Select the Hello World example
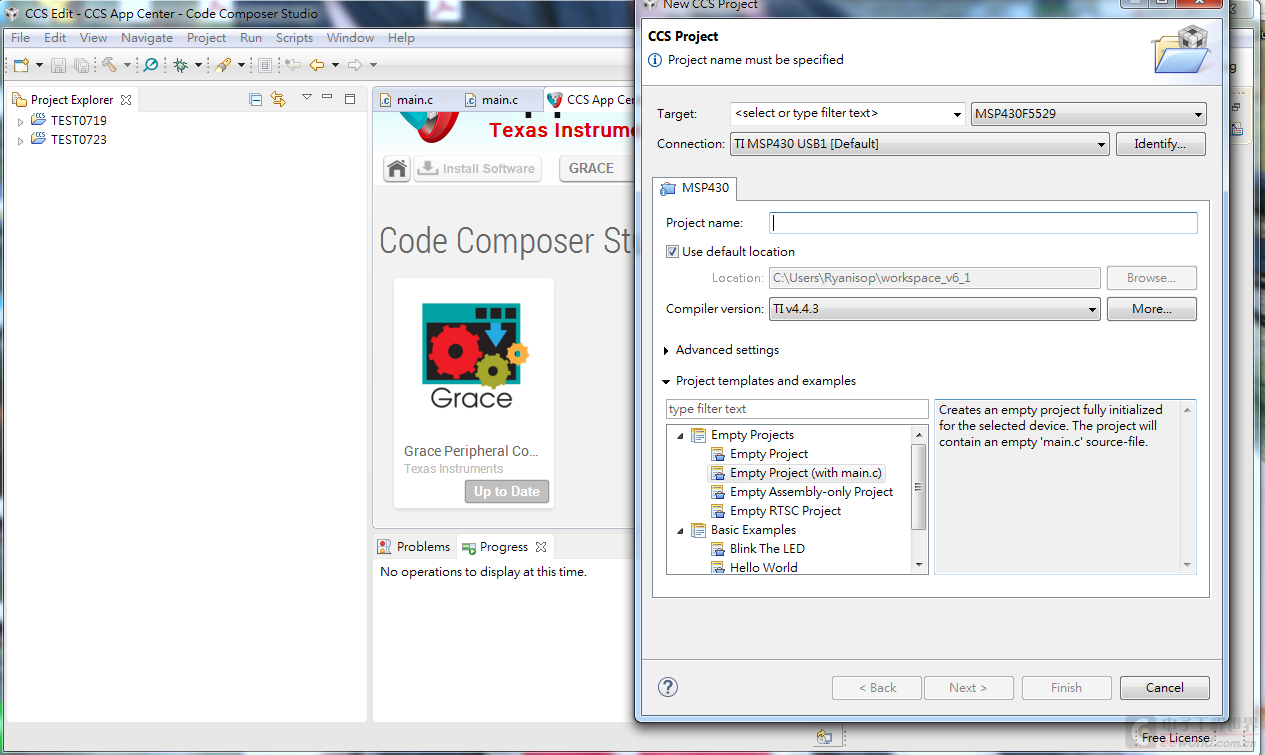Screen dimensions: 1265x755 pos(763,568)
